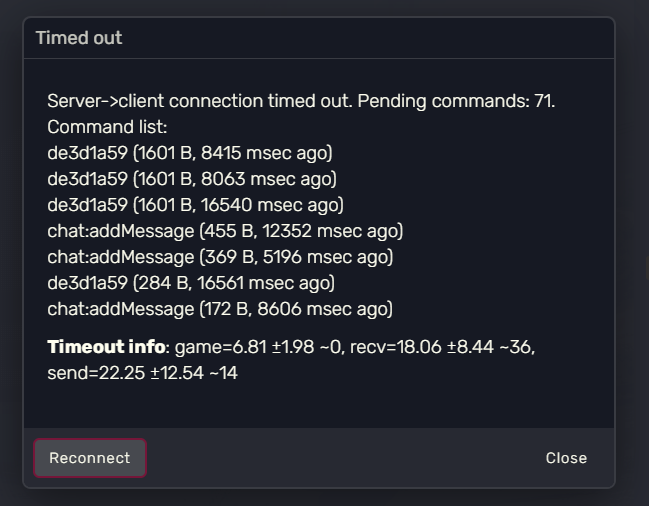Select the 369 B chat:addMessage entry
This screenshot has height=506, width=649.
[220, 257]
